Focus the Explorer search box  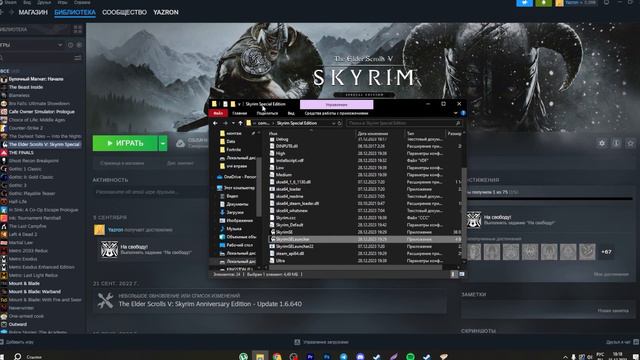point(404,123)
